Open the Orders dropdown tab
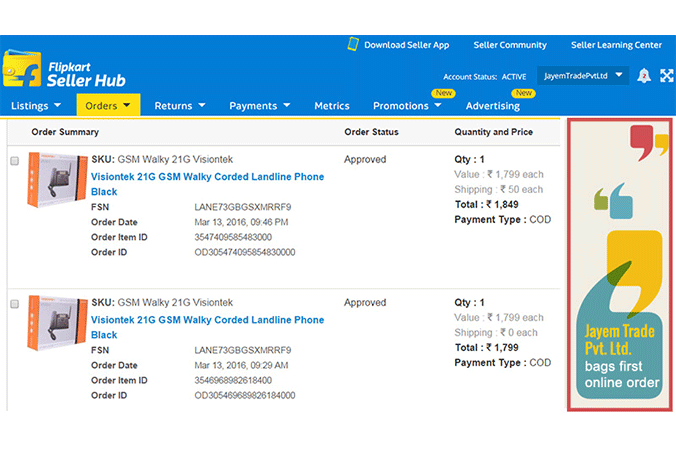 tap(108, 105)
